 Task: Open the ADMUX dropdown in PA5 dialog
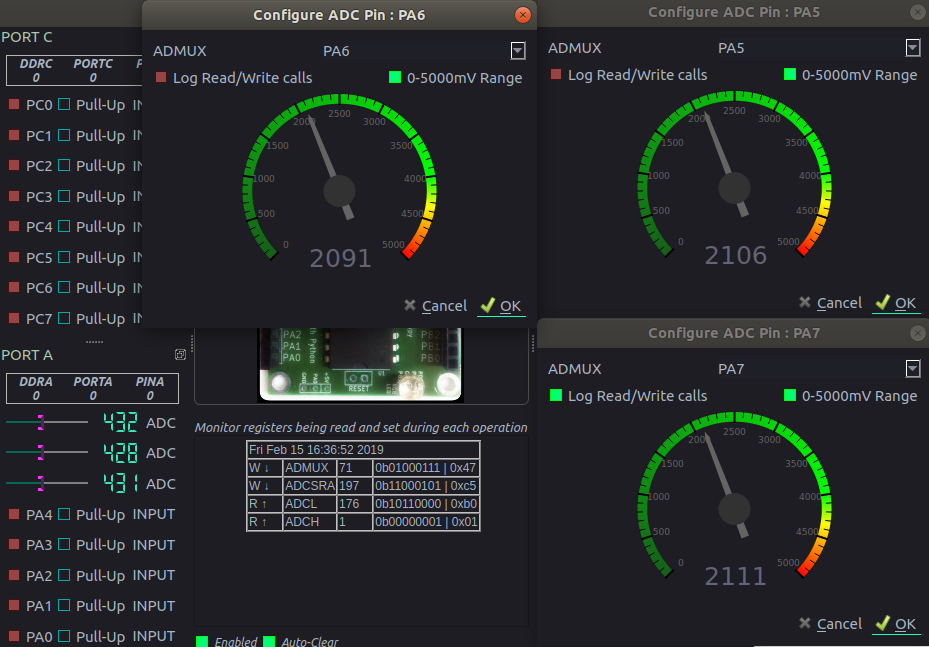(913, 46)
